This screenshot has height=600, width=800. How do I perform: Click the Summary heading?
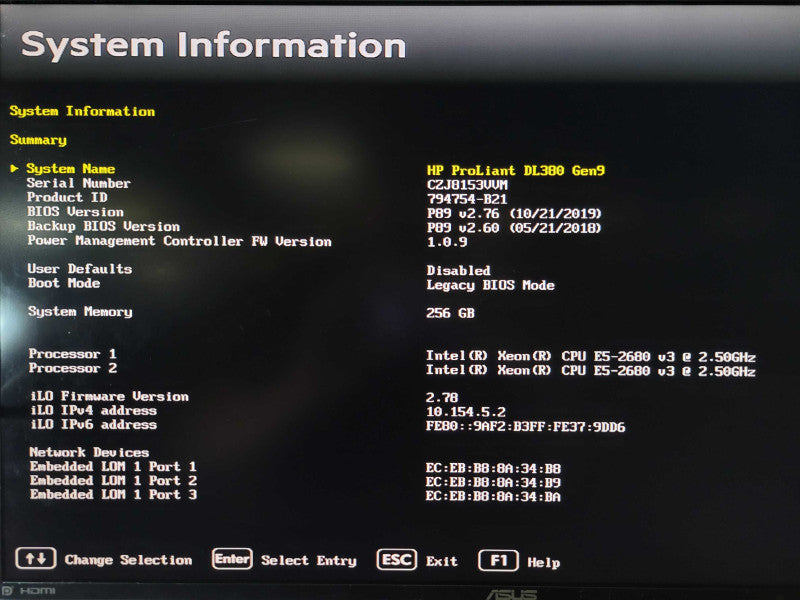(x=38, y=140)
